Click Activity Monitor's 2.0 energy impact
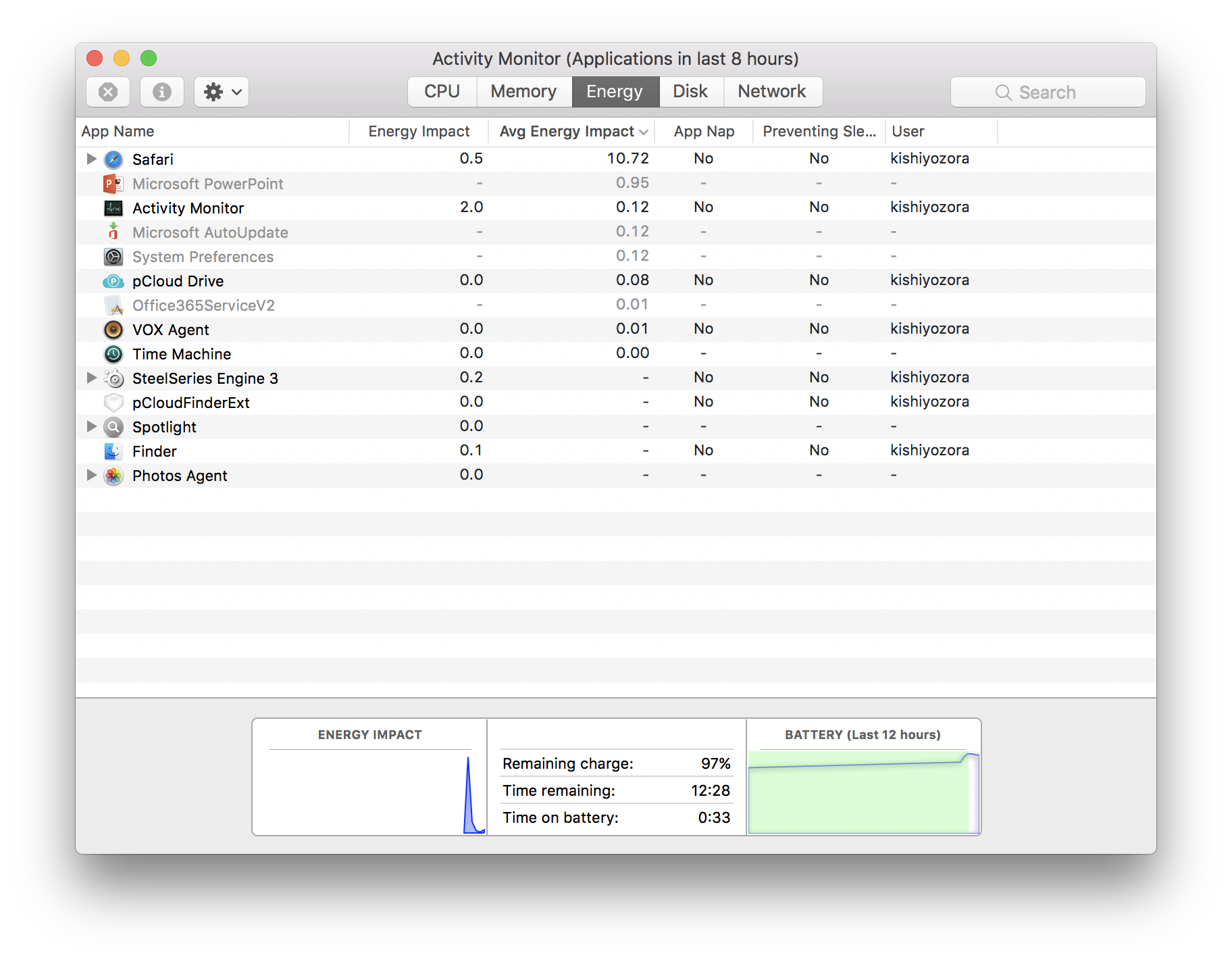 [471, 207]
